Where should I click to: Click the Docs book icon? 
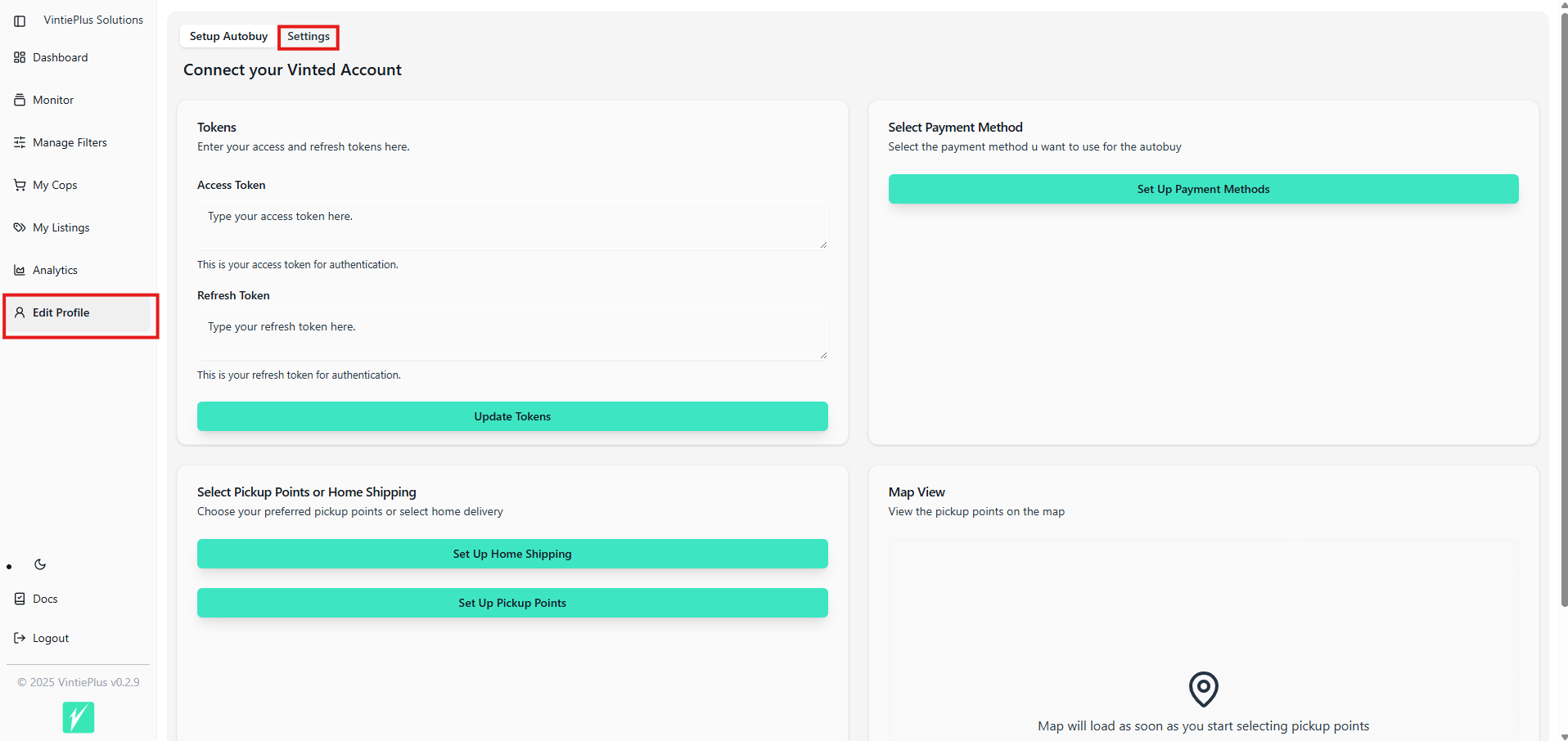tap(20, 599)
